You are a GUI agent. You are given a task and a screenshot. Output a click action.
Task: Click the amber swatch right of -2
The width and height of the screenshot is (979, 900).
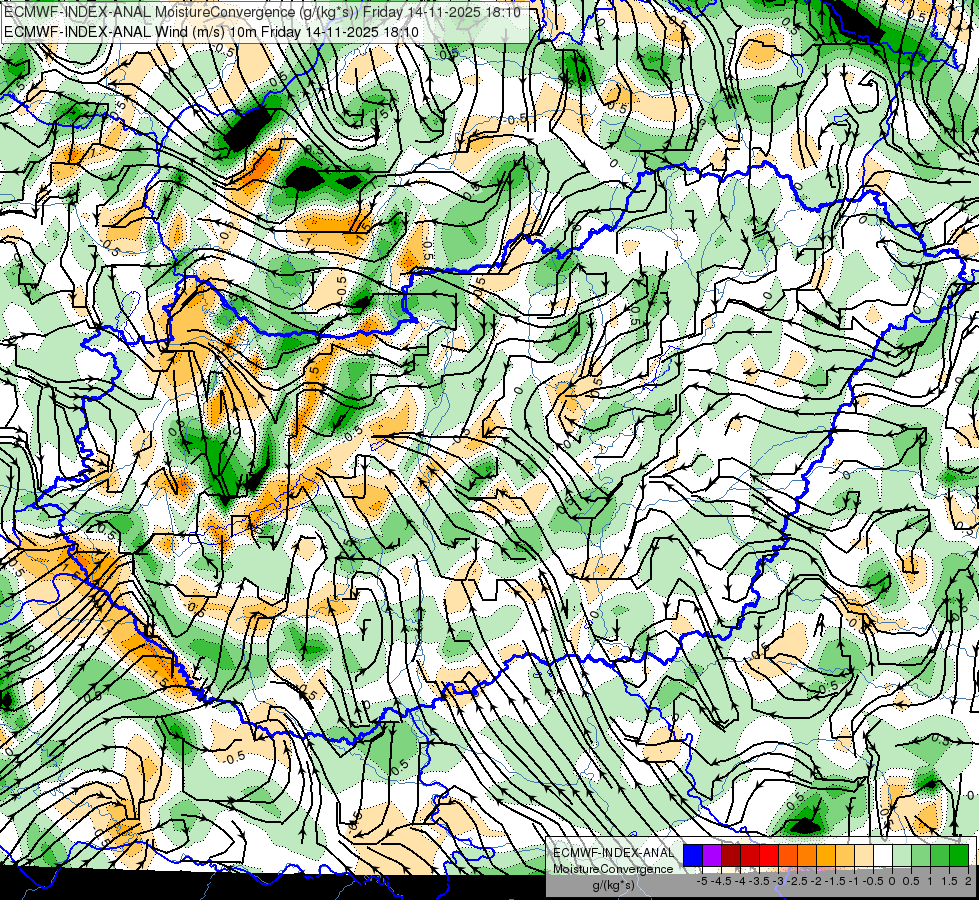pyautogui.click(x=826, y=855)
